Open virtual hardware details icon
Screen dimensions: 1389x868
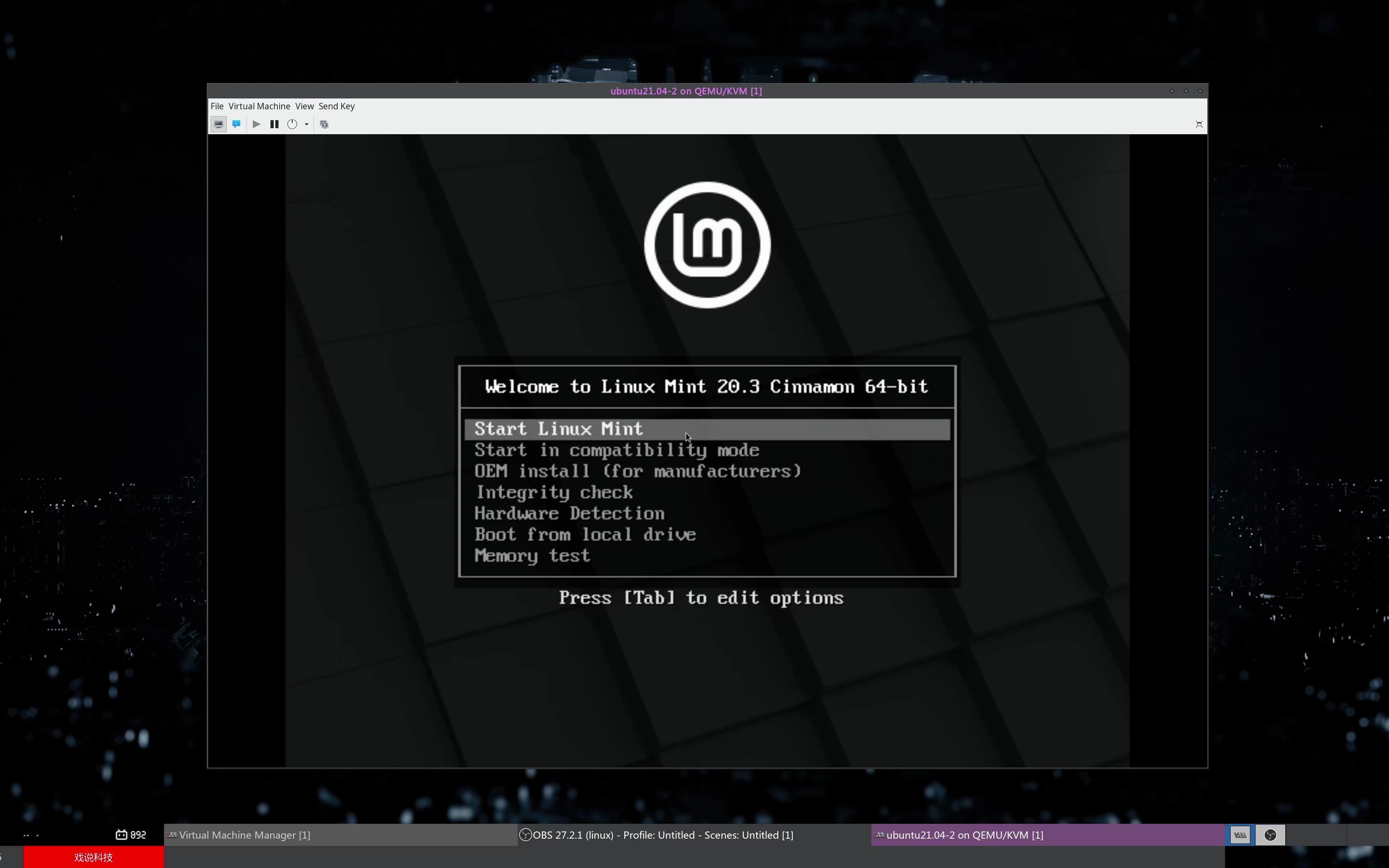pyautogui.click(x=236, y=124)
